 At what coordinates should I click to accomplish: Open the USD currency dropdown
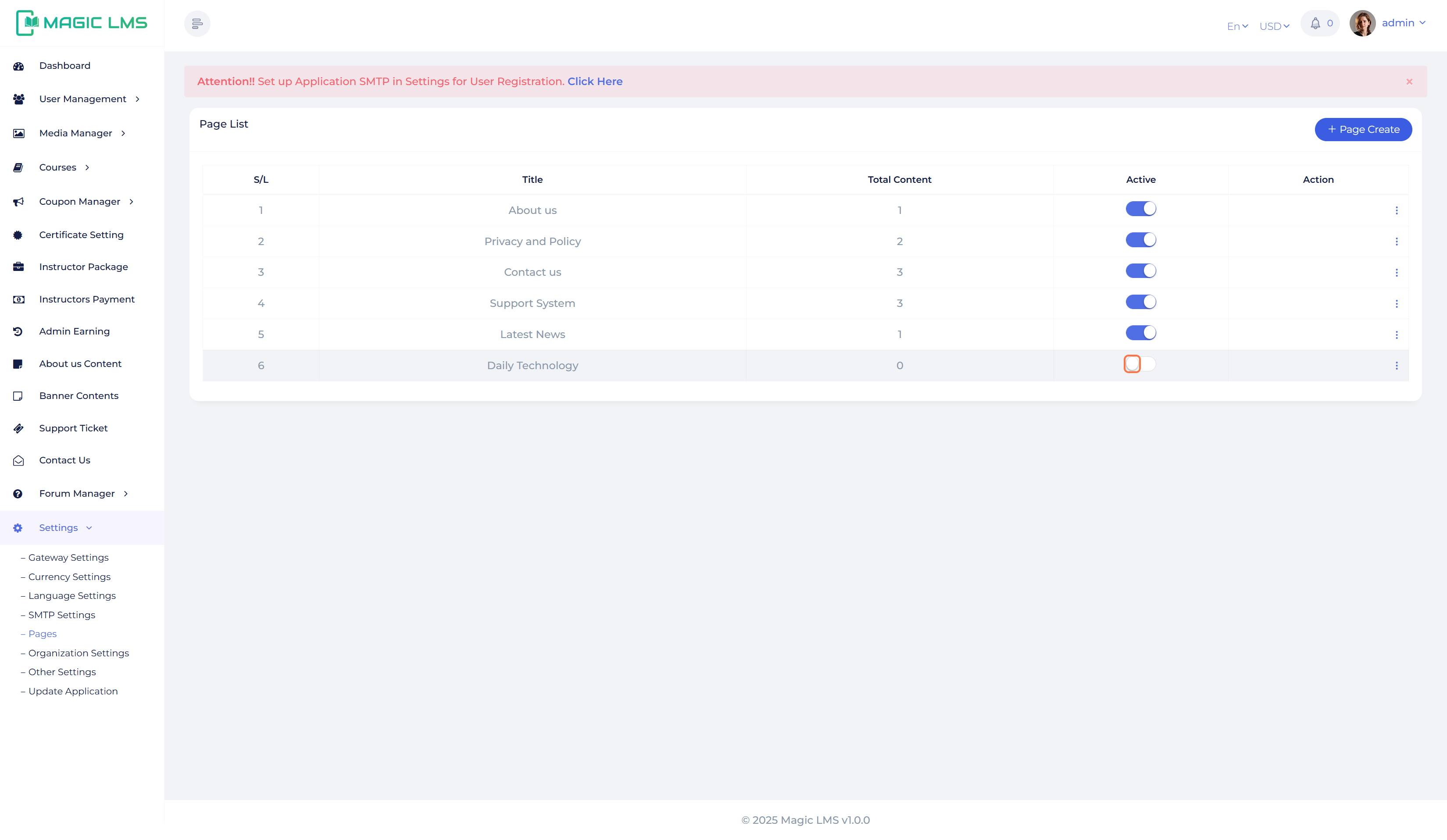(1274, 26)
